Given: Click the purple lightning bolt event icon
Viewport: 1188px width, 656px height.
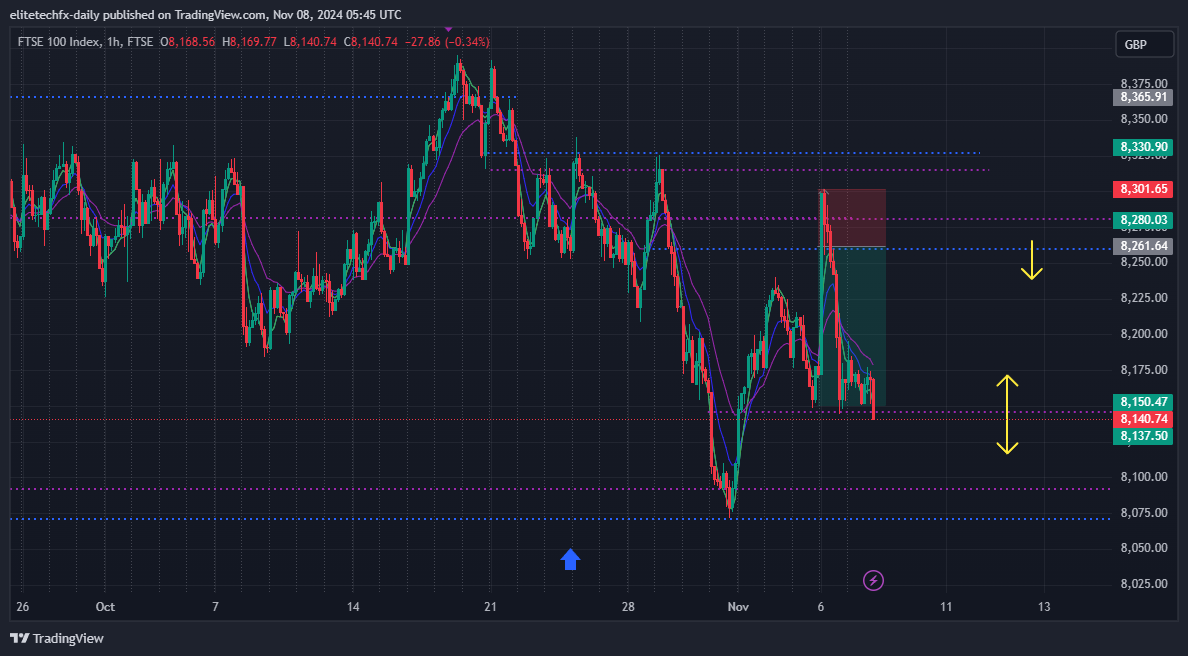Looking at the screenshot, I should coord(874,581).
